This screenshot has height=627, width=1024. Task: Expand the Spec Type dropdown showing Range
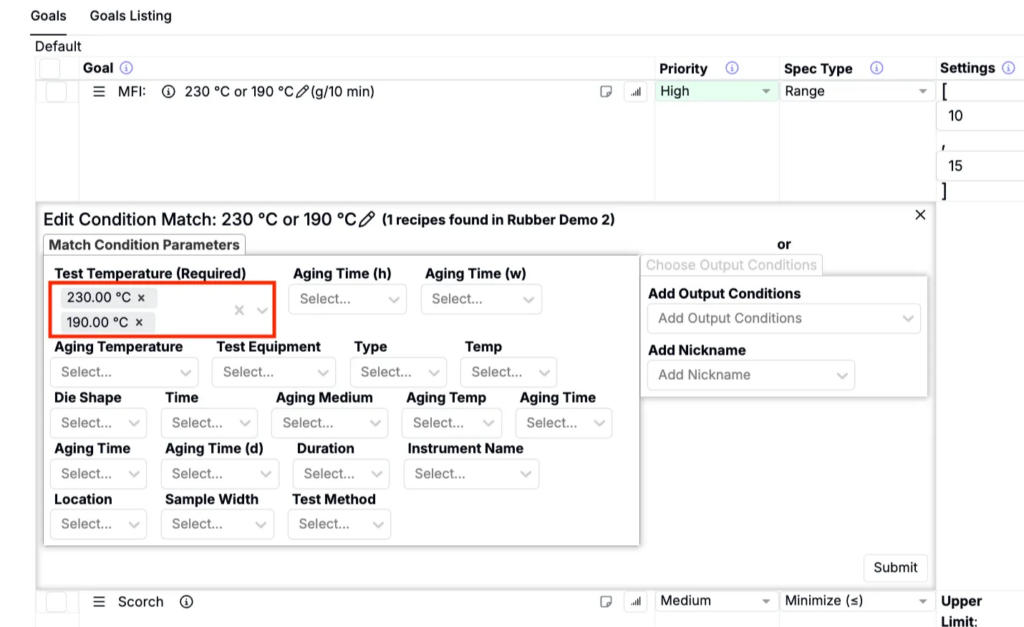coord(857,91)
